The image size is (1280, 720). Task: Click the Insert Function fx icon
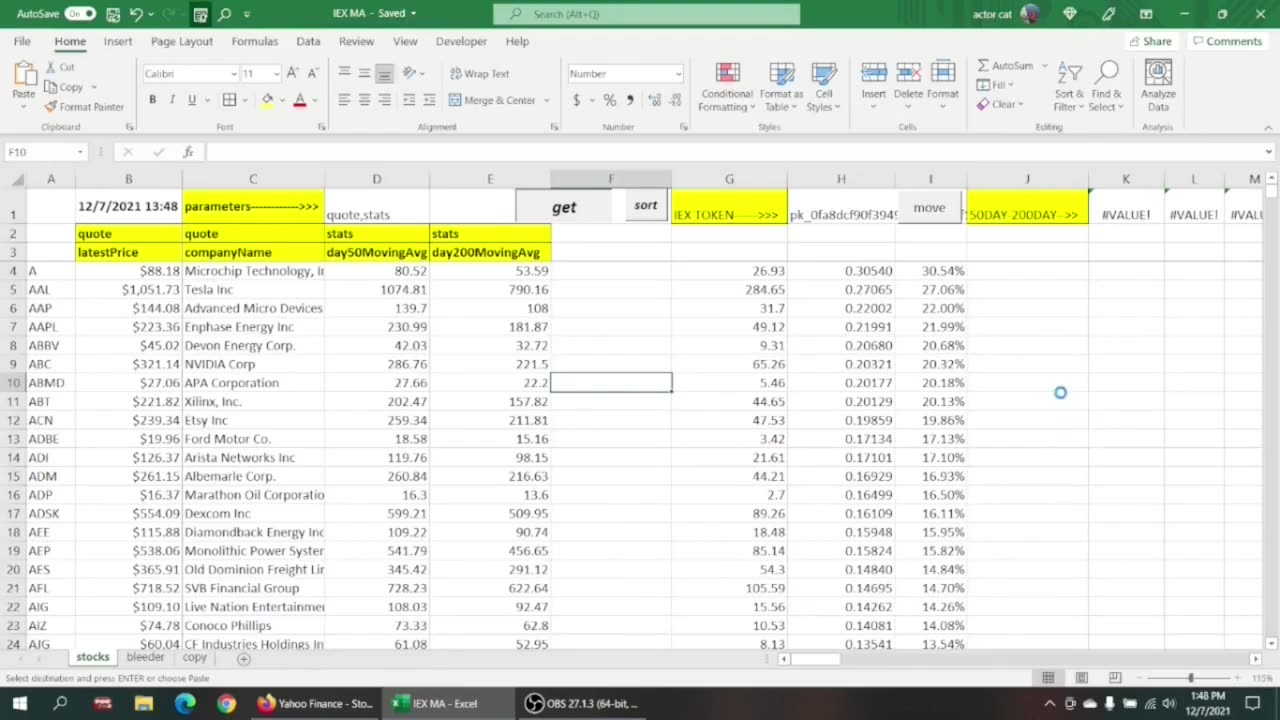[188, 152]
